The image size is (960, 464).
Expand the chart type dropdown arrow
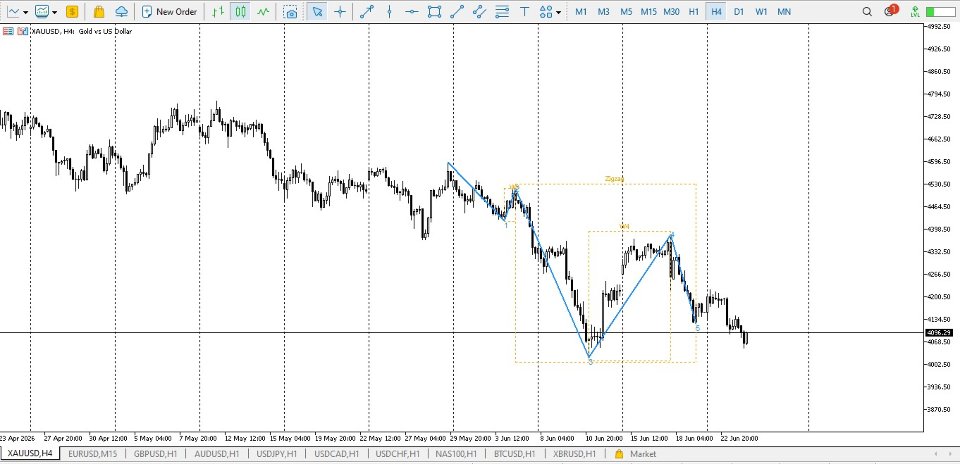click(x=26, y=12)
